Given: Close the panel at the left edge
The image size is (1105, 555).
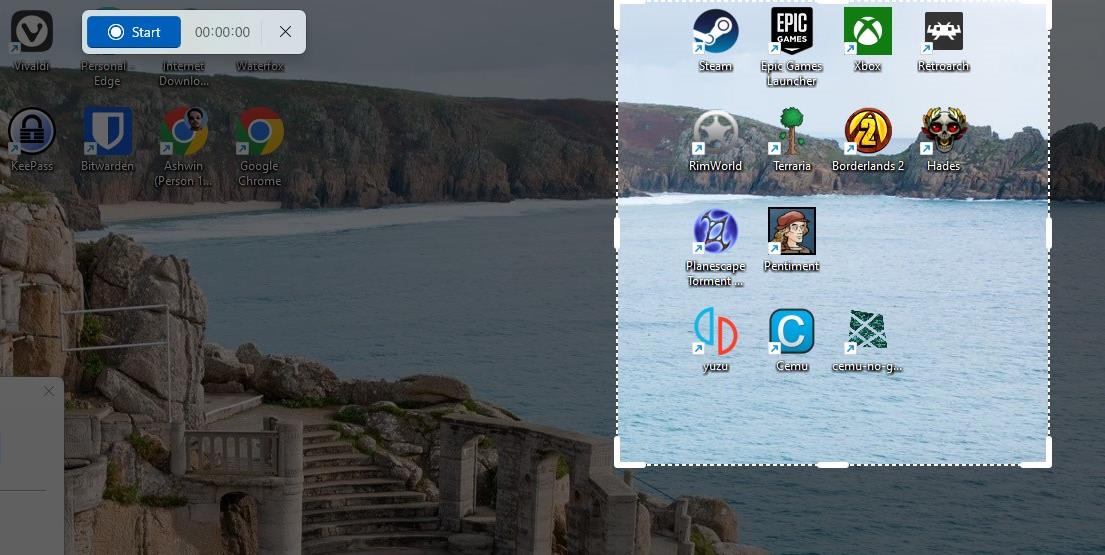Looking at the screenshot, I should click(49, 391).
